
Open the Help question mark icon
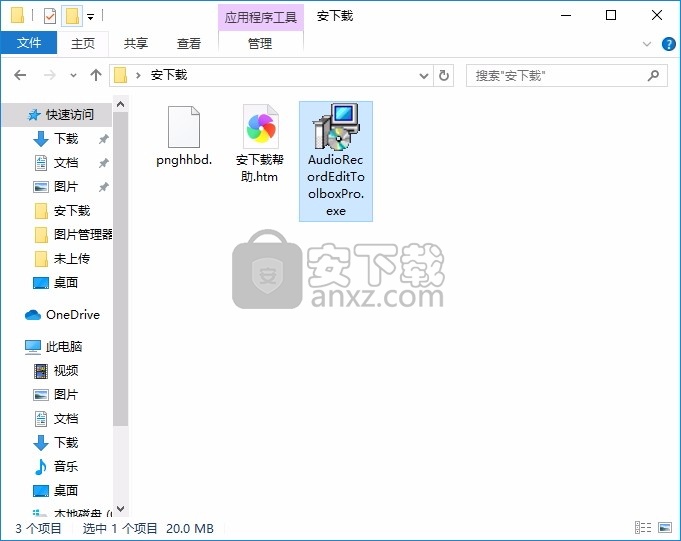coord(668,44)
